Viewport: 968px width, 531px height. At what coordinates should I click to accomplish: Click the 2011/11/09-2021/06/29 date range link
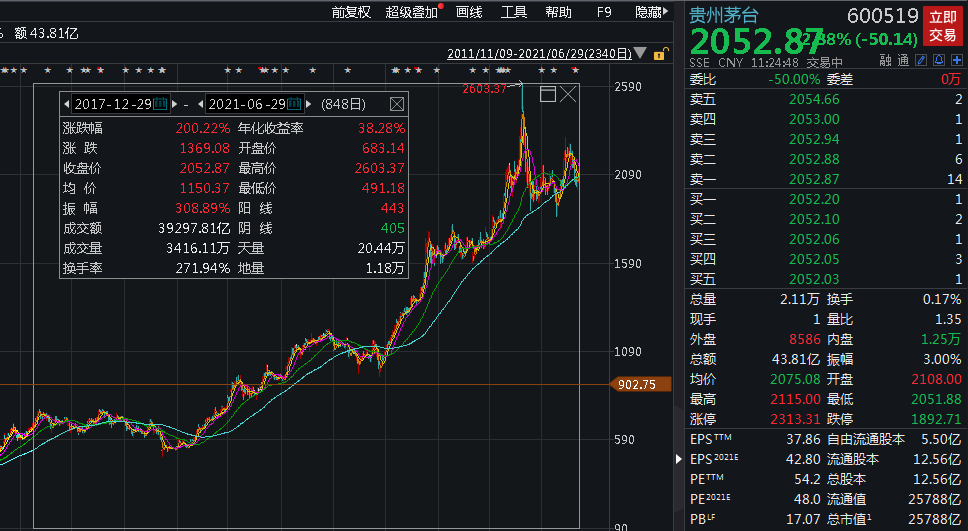[539, 53]
